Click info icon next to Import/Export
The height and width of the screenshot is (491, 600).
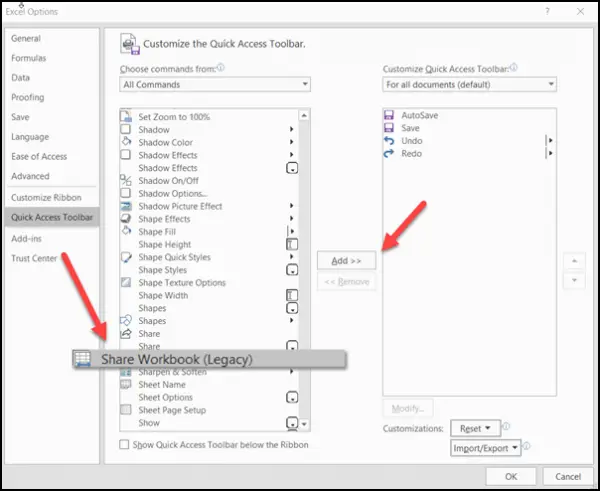[527, 446]
